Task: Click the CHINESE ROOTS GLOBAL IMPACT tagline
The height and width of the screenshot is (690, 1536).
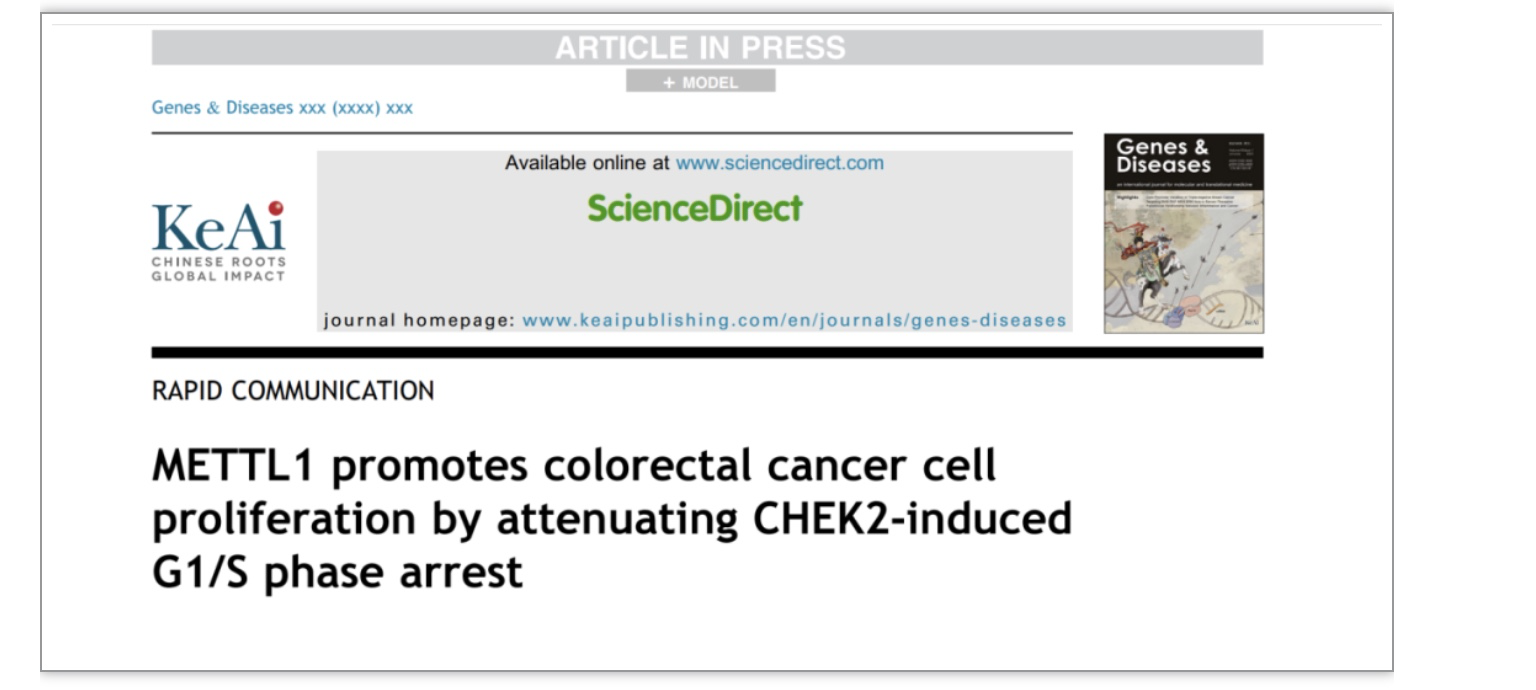Action: coord(218,269)
